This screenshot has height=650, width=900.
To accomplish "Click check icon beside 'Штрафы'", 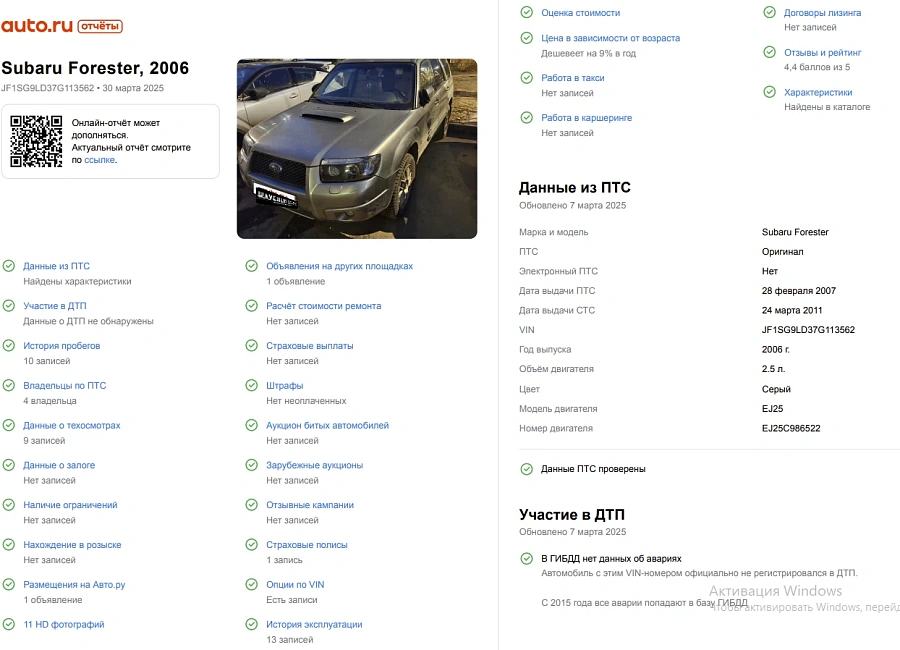I will (251, 385).
